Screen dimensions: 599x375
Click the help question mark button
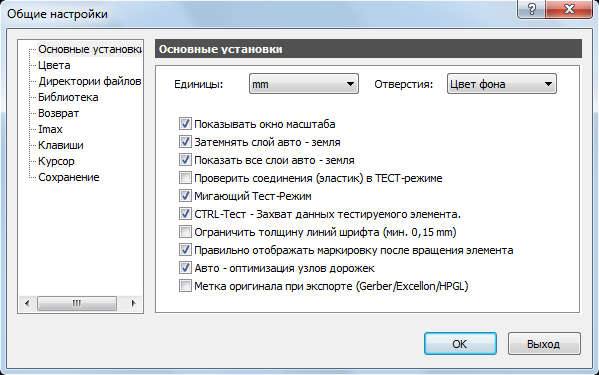531,9
